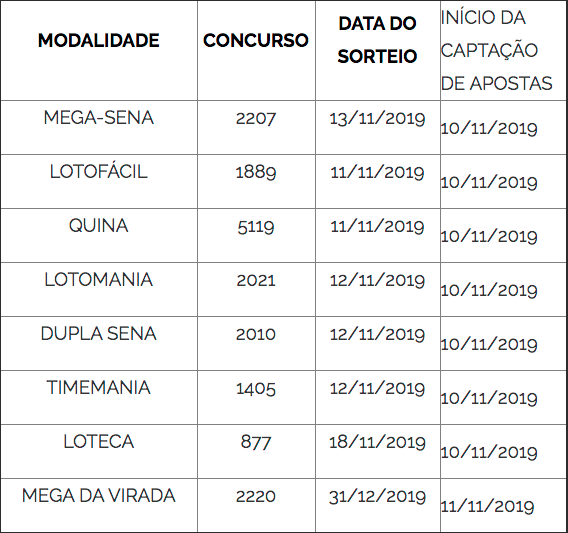Click concurso number 2220
This screenshot has height=533, width=568.
click(x=256, y=496)
